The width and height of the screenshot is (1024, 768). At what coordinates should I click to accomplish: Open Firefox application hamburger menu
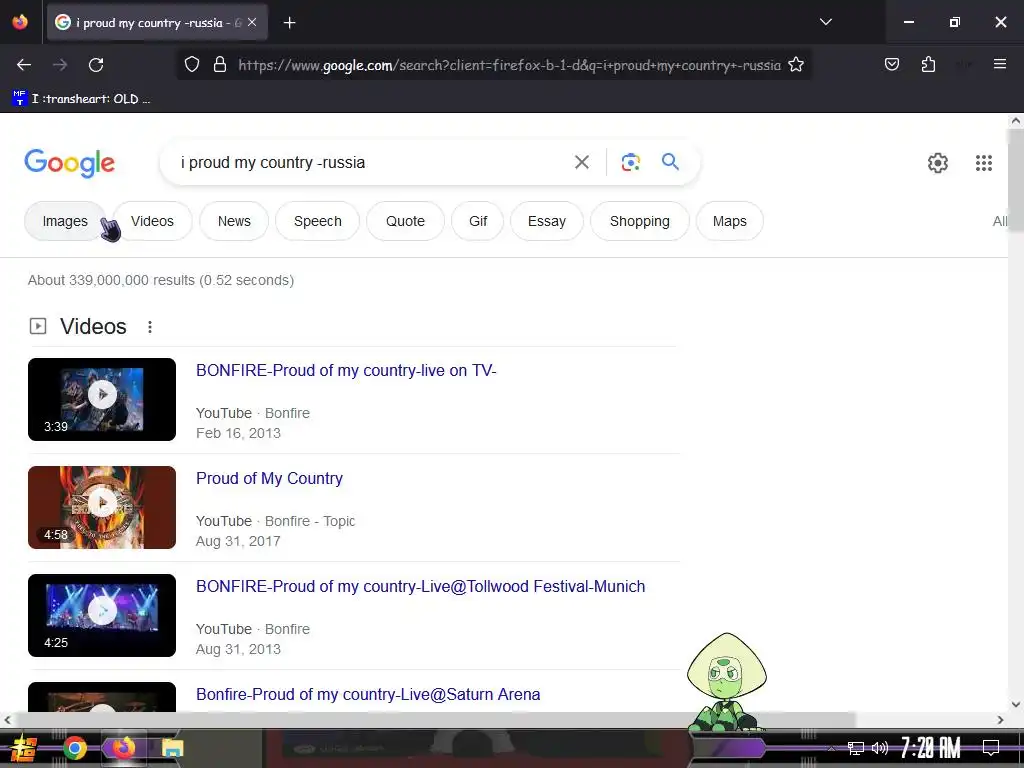click(999, 64)
